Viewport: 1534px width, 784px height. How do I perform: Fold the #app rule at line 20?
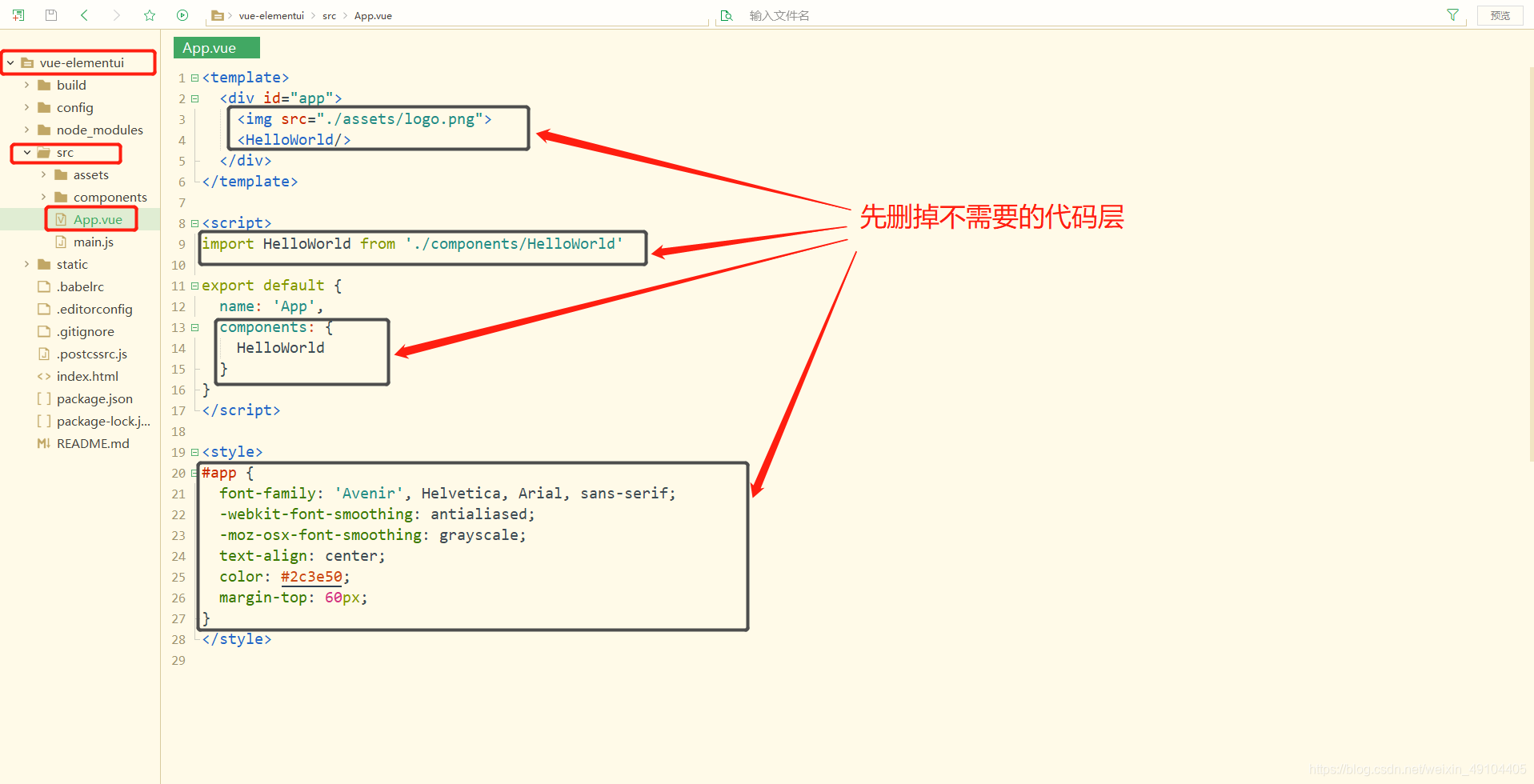(x=194, y=473)
